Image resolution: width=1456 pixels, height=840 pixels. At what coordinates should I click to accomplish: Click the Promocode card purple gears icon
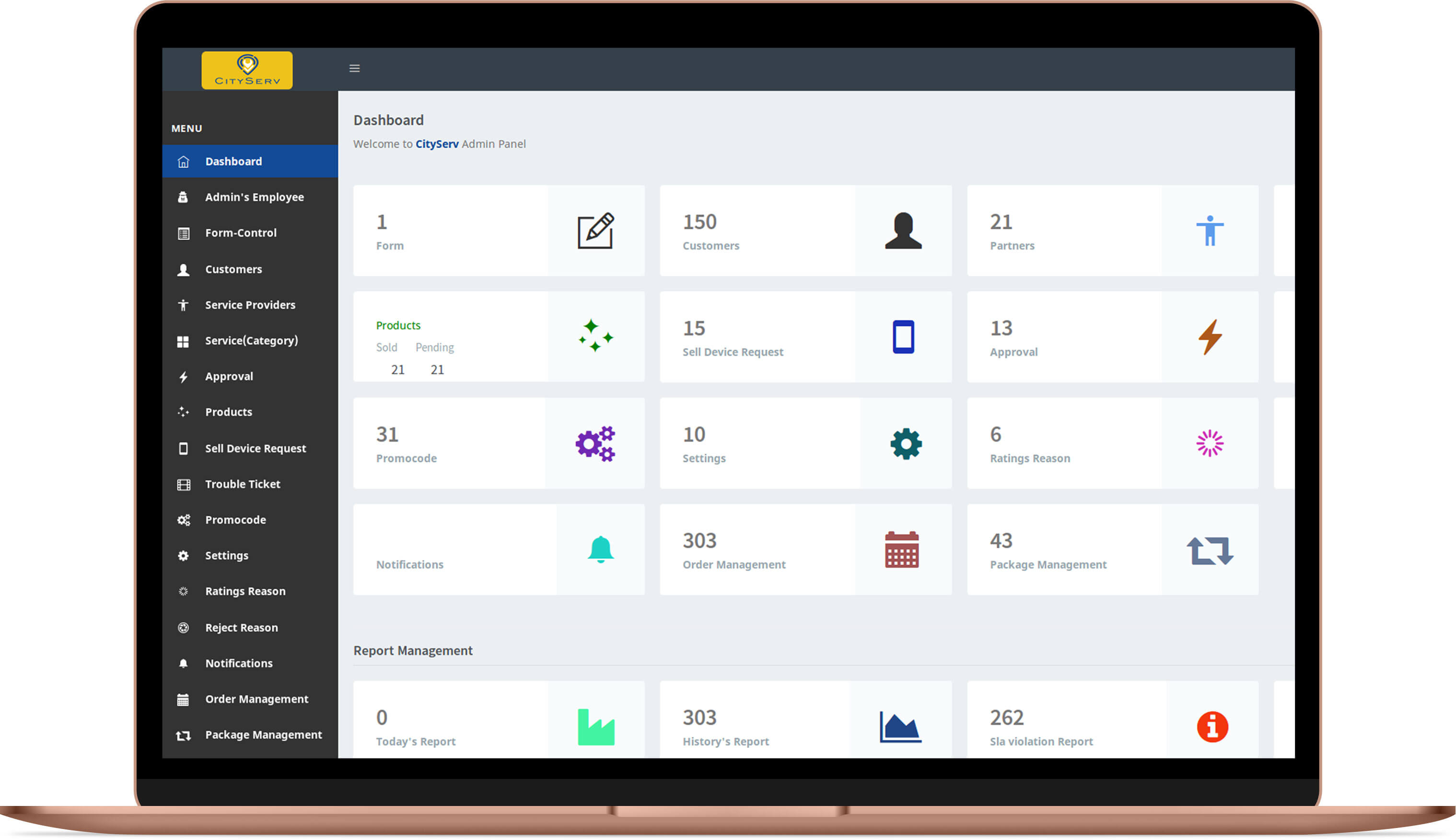click(595, 443)
